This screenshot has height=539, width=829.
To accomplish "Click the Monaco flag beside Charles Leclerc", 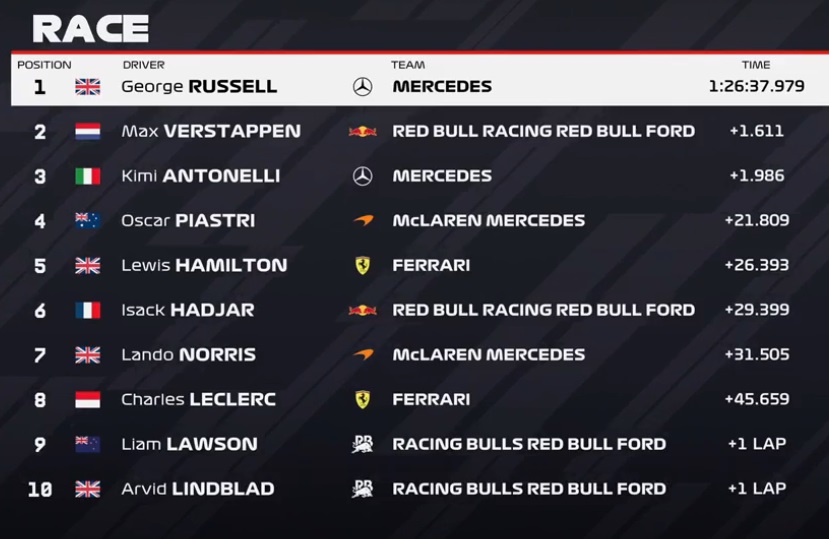I will pyautogui.click(x=88, y=400).
